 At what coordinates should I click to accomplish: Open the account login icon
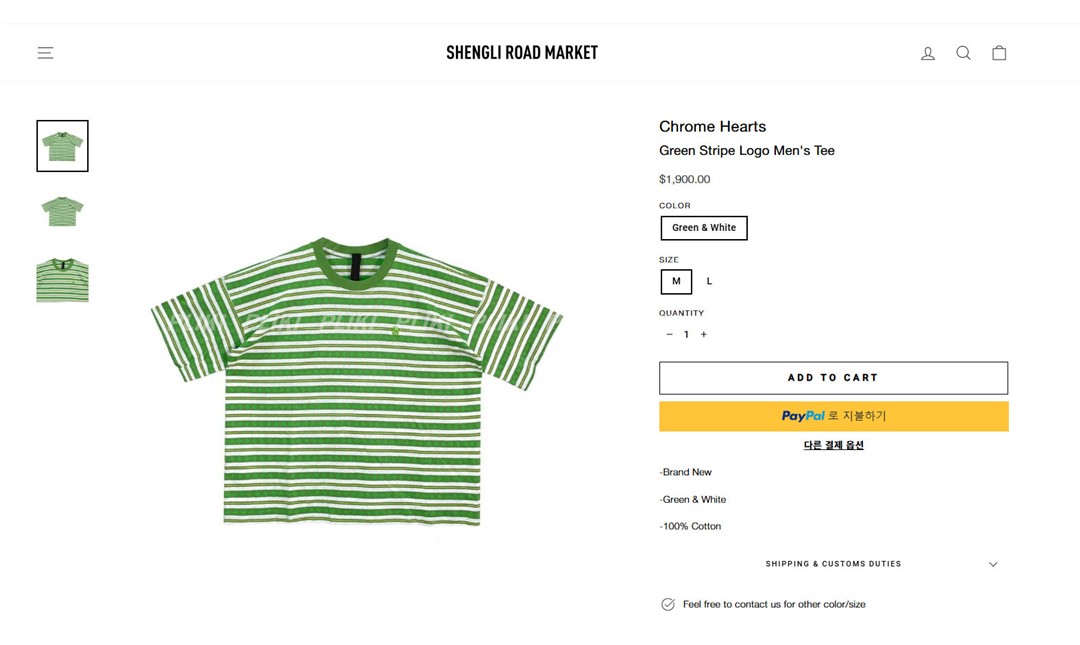[x=928, y=53]
